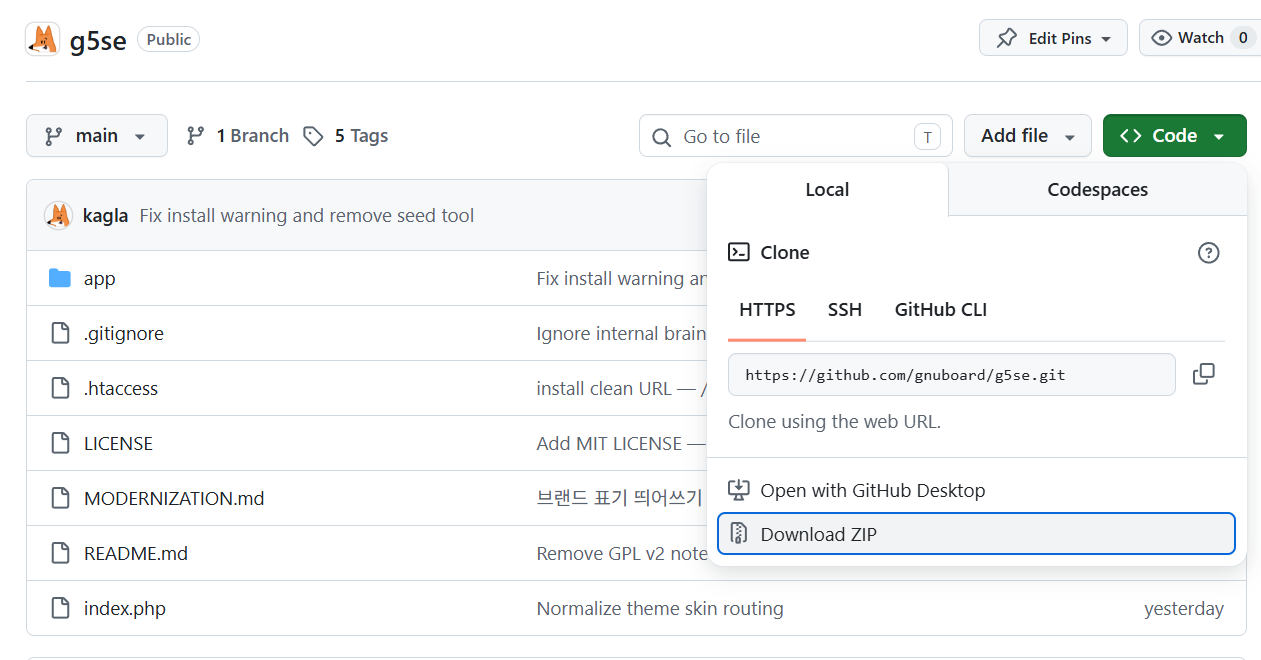1261x660 pixels.
Task: Select Download ZIP
Action: tap(976, 534)
